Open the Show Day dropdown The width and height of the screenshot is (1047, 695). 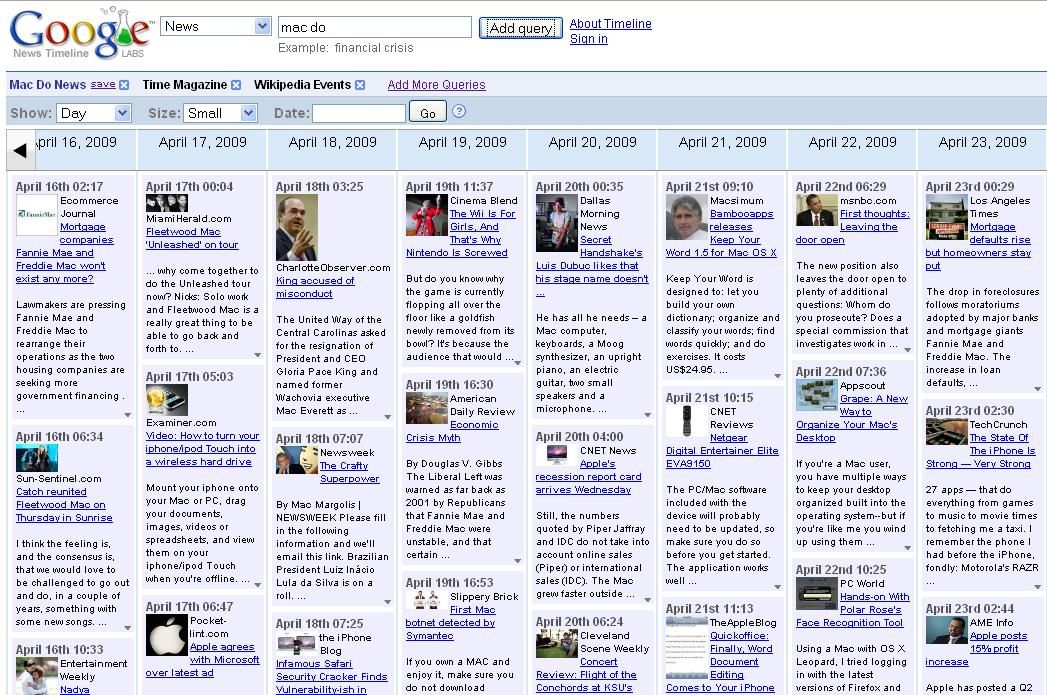click(x=94, y=113)
